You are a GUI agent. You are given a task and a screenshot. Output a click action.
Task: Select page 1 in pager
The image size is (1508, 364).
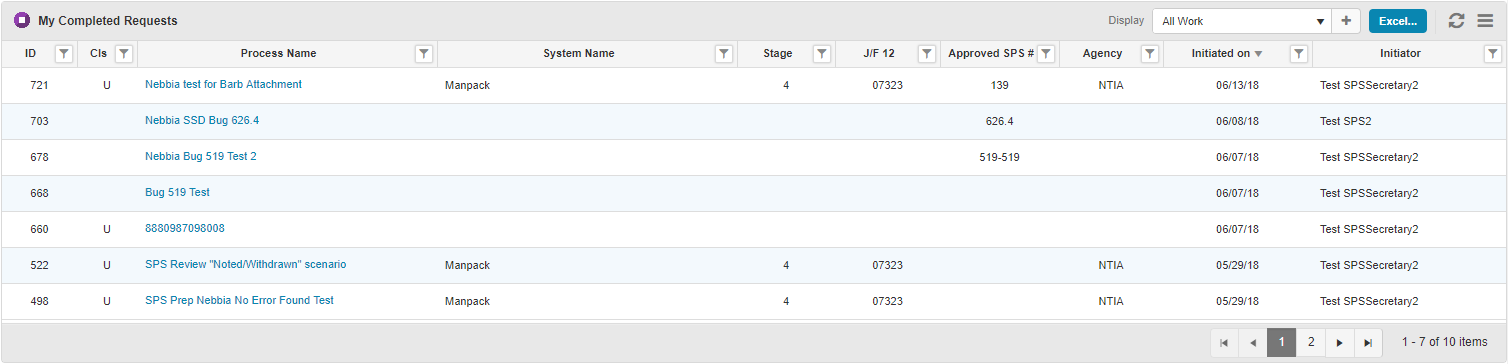(1282, 342)
